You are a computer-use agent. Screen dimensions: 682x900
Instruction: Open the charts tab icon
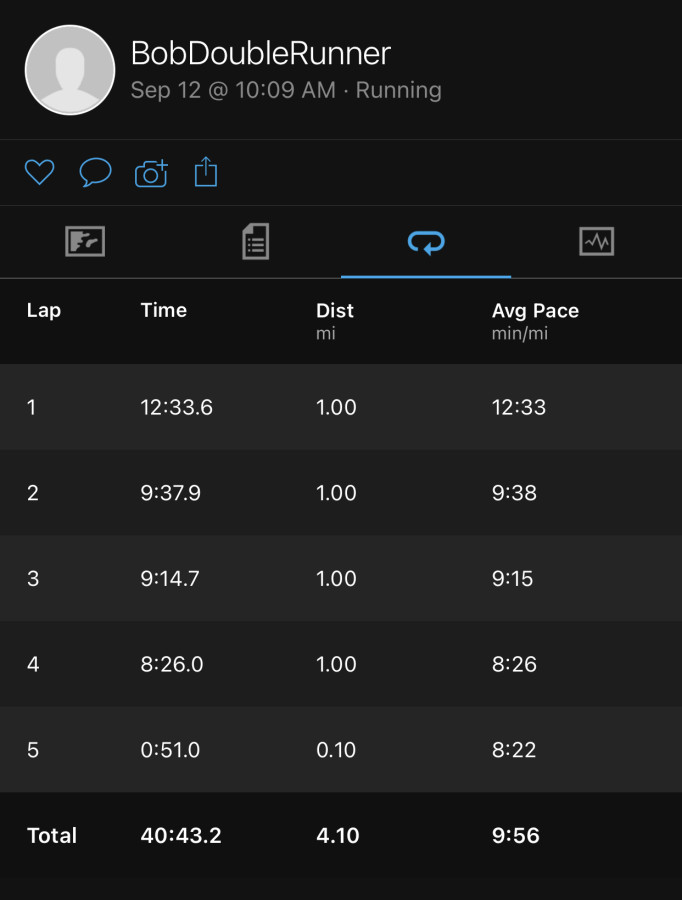pyautogui.click(x=596, y=242)
